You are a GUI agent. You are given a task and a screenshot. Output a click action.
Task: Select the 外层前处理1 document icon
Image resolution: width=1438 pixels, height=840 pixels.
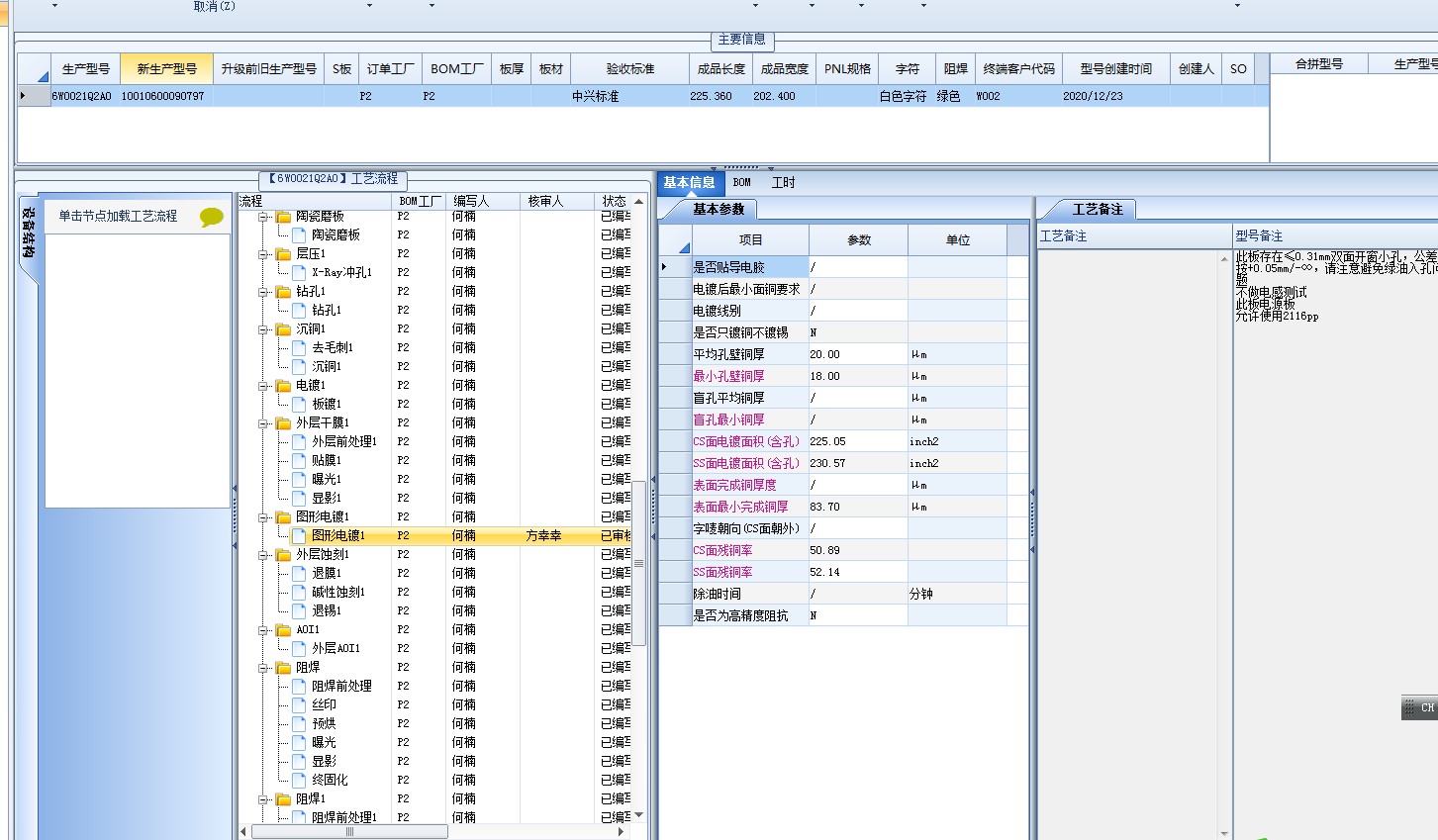point(299,441)
